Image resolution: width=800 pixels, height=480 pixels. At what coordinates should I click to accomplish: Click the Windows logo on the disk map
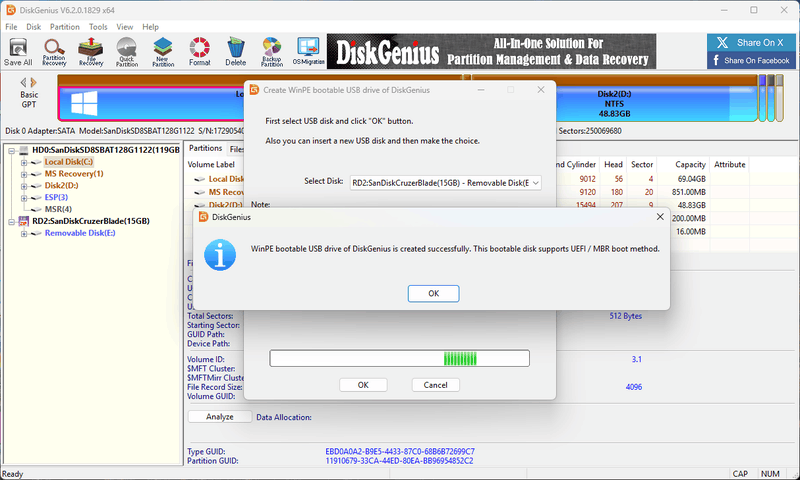tap(84, 104)
